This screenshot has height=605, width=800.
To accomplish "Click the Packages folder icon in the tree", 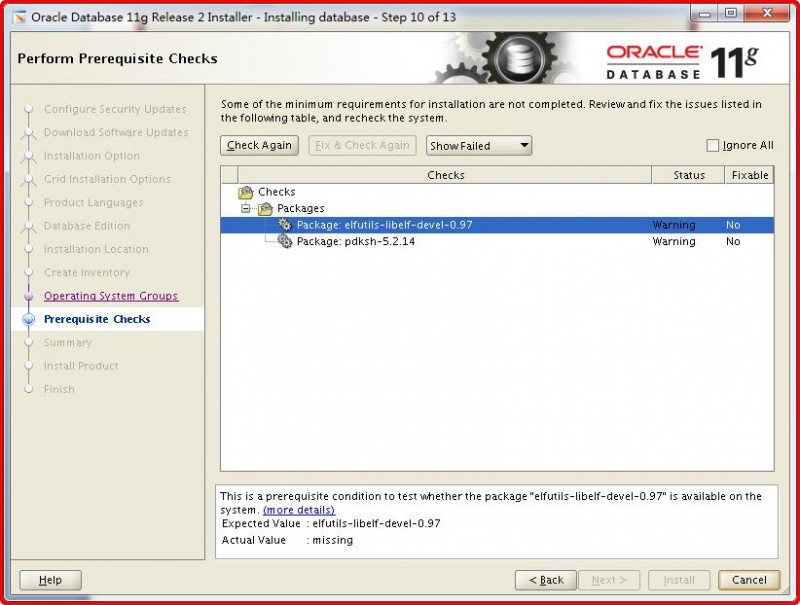I will [x=265, y=208].
